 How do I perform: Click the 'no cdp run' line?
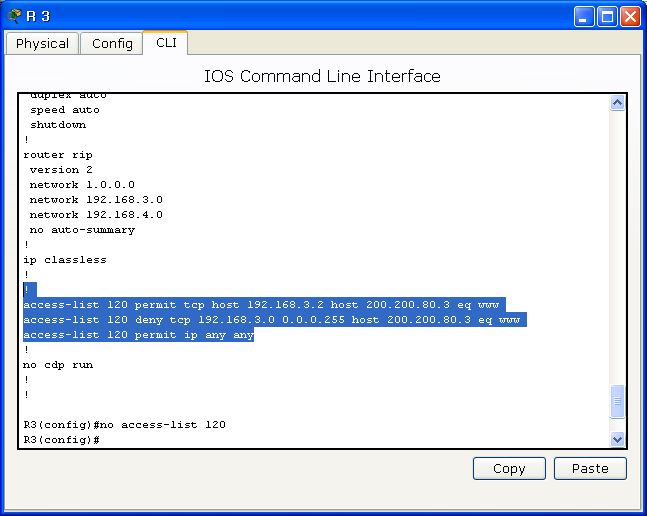(x=58, y=365)
